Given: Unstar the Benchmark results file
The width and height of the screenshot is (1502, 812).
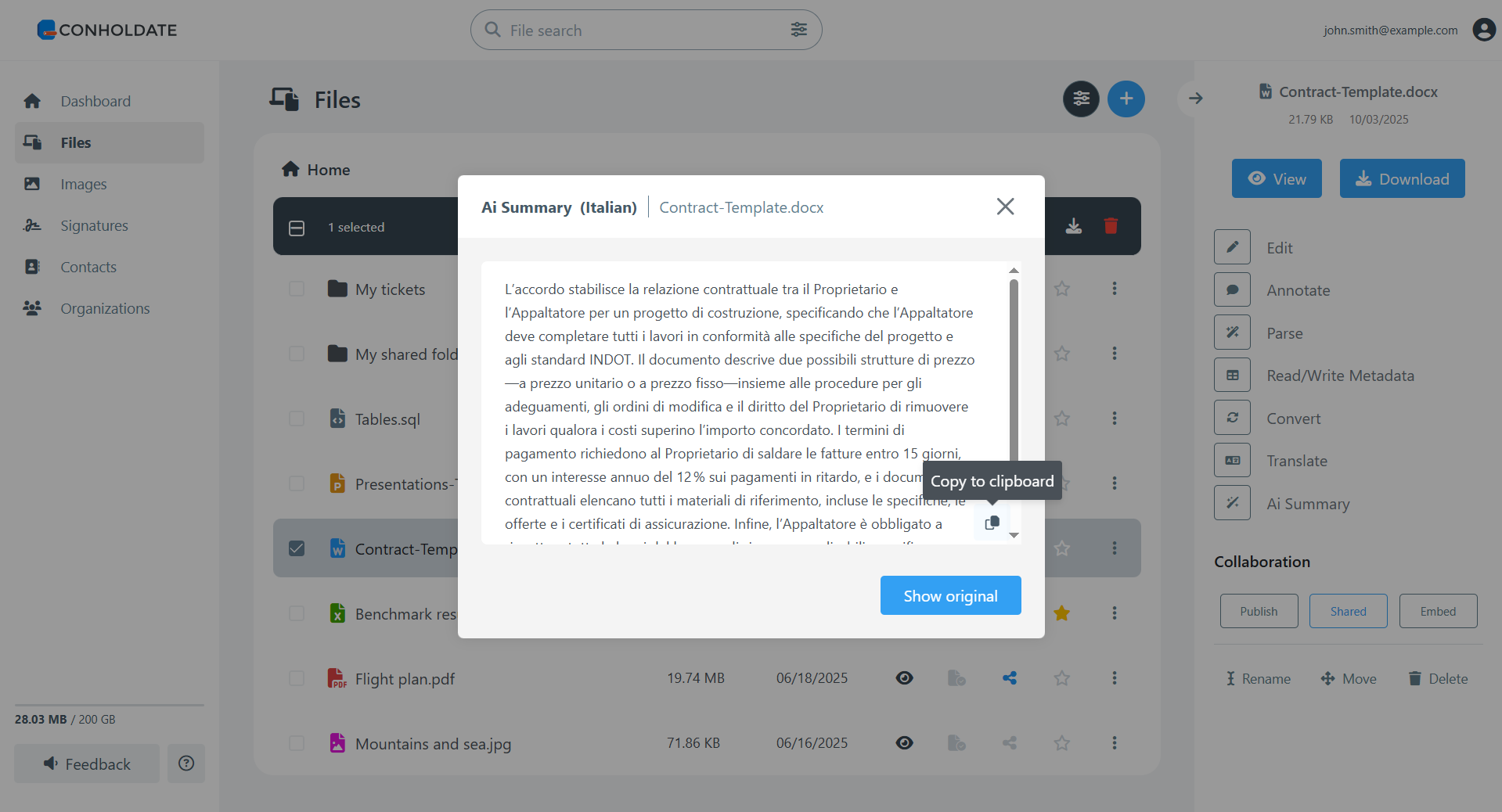Looking at the screenshot, I should (1061, 613).
